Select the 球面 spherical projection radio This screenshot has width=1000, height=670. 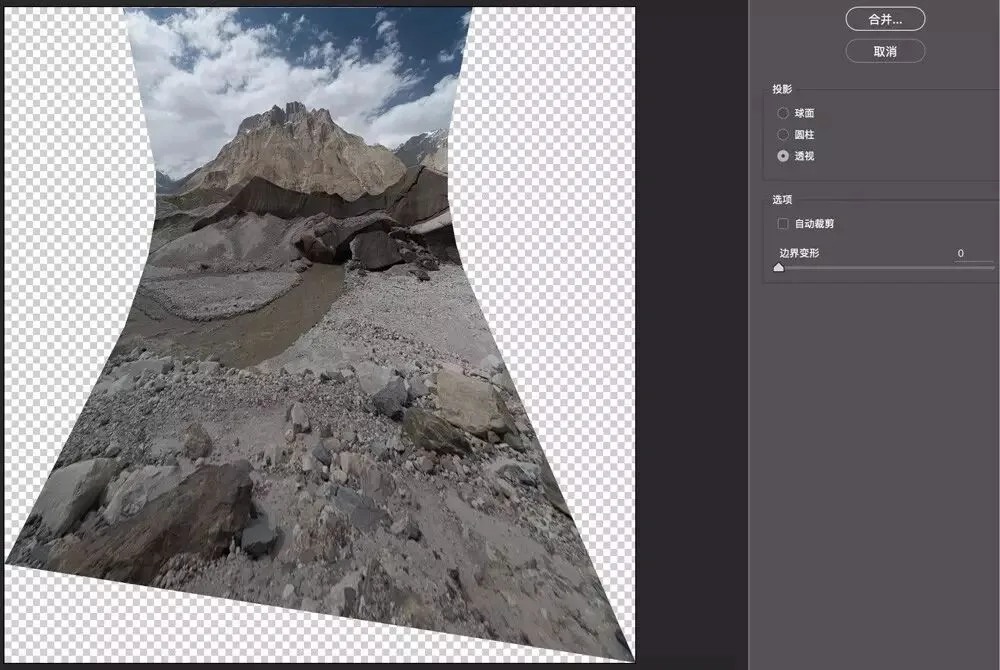point(783,113)
